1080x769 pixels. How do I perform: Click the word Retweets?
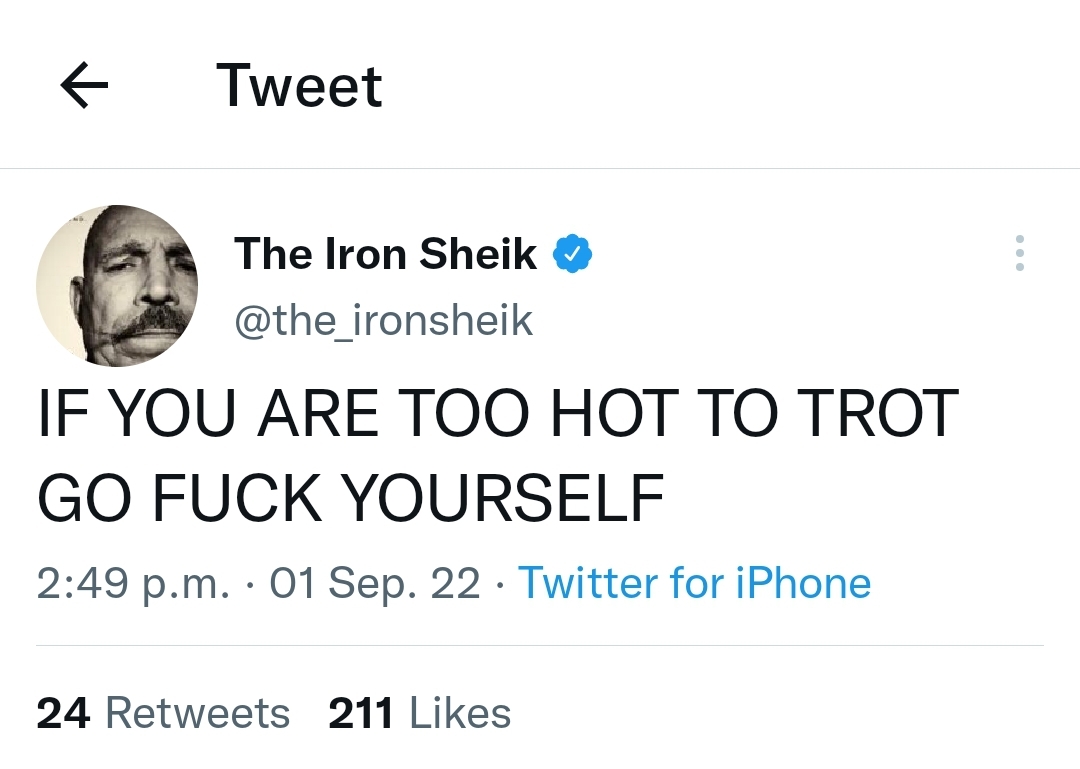tap(197, 713)
